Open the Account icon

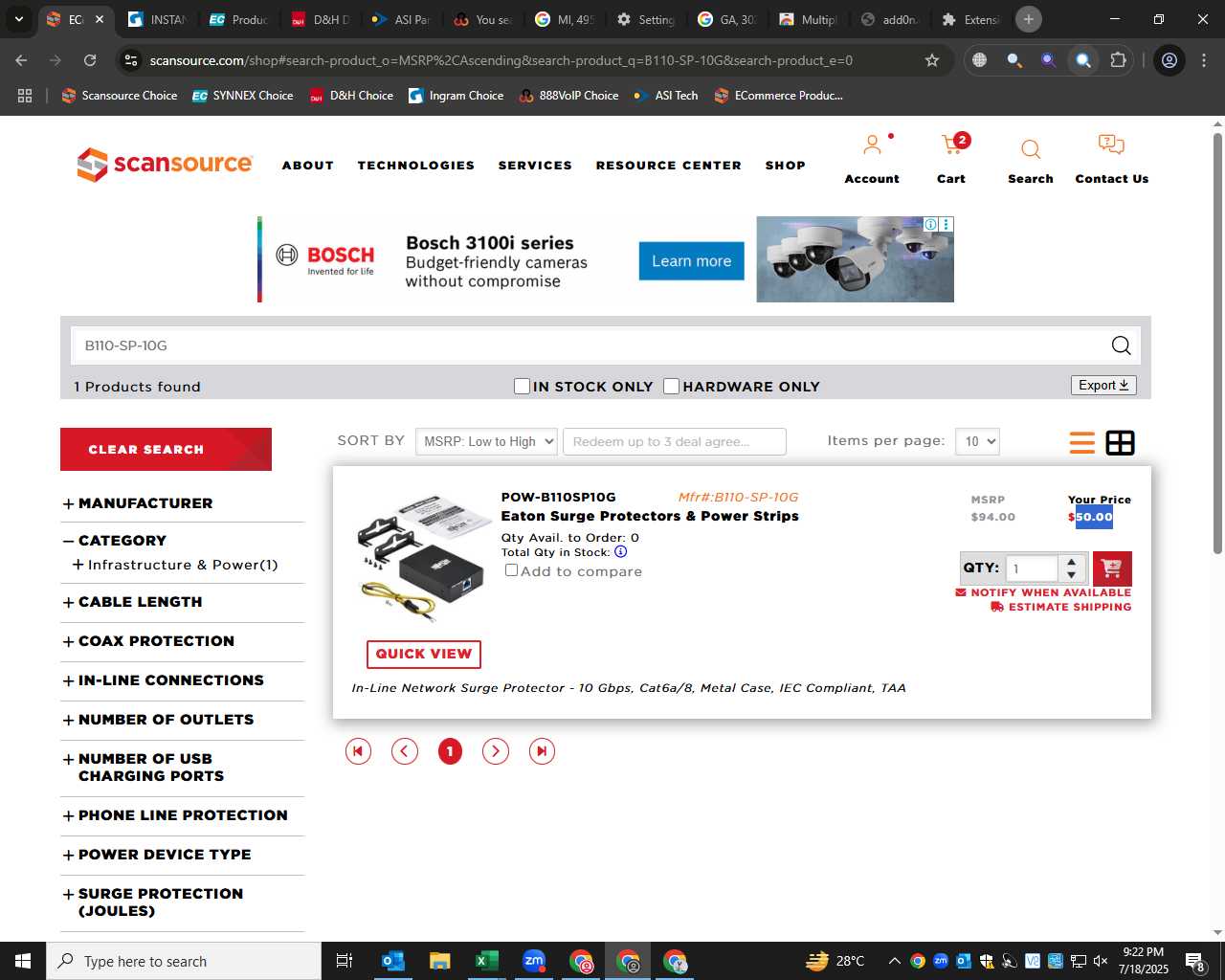coord(872,145)
